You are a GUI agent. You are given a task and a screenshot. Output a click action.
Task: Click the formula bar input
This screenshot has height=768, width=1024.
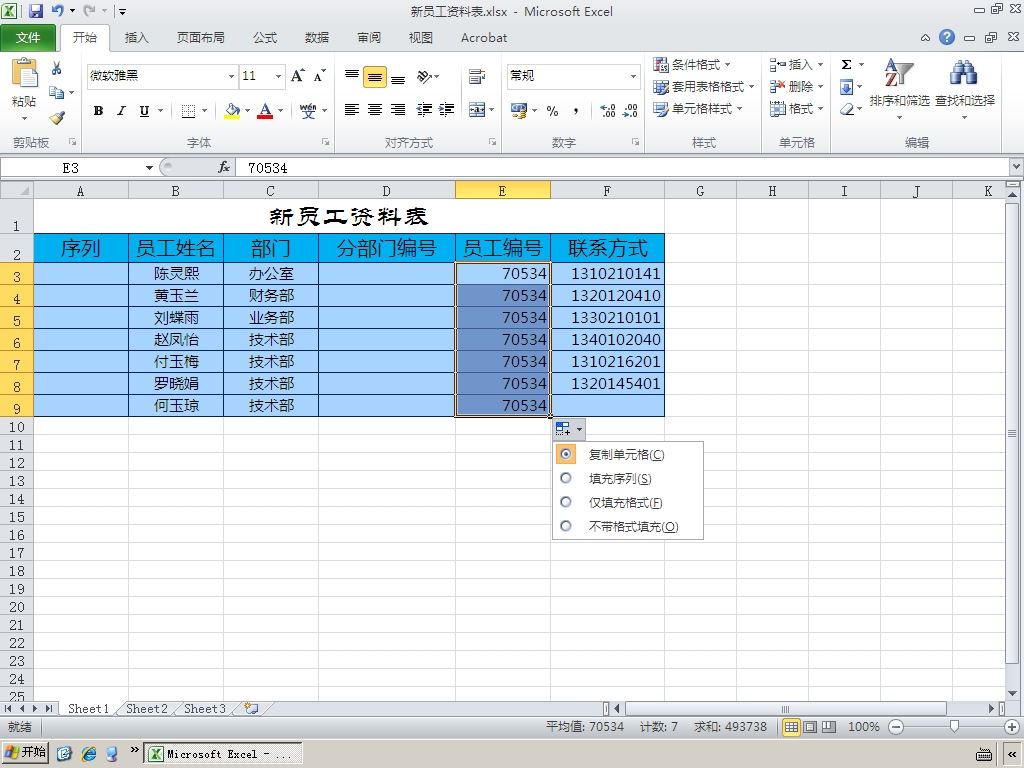pos(622,168)
